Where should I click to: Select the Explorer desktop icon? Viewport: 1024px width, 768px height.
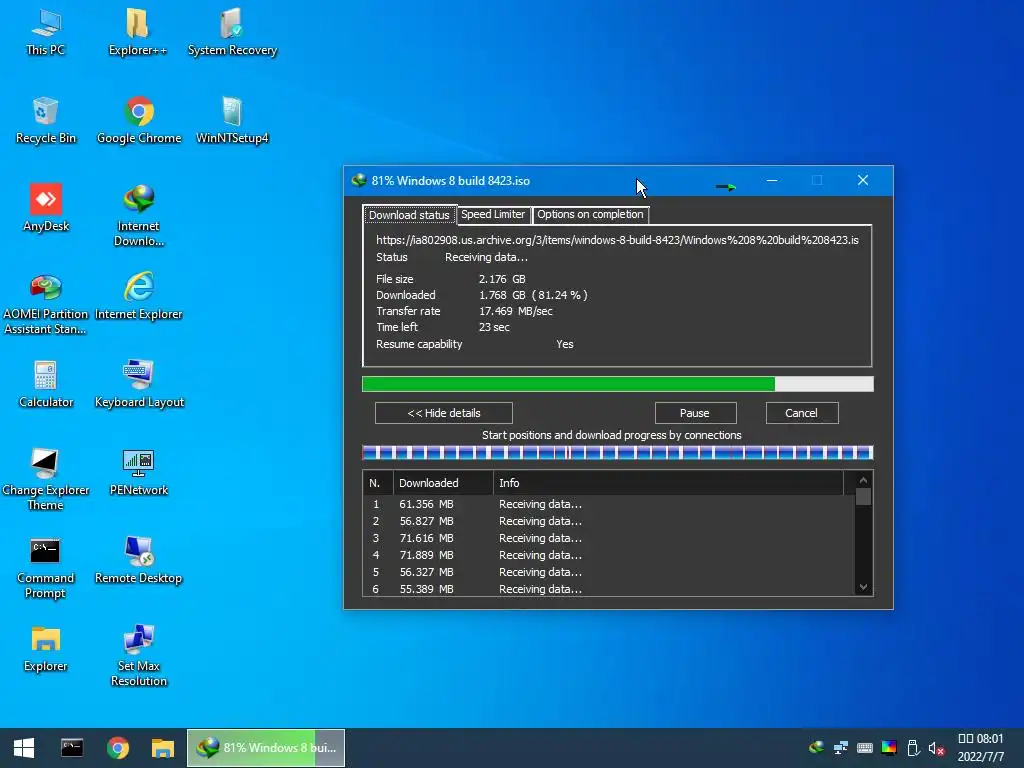point(46,650)
